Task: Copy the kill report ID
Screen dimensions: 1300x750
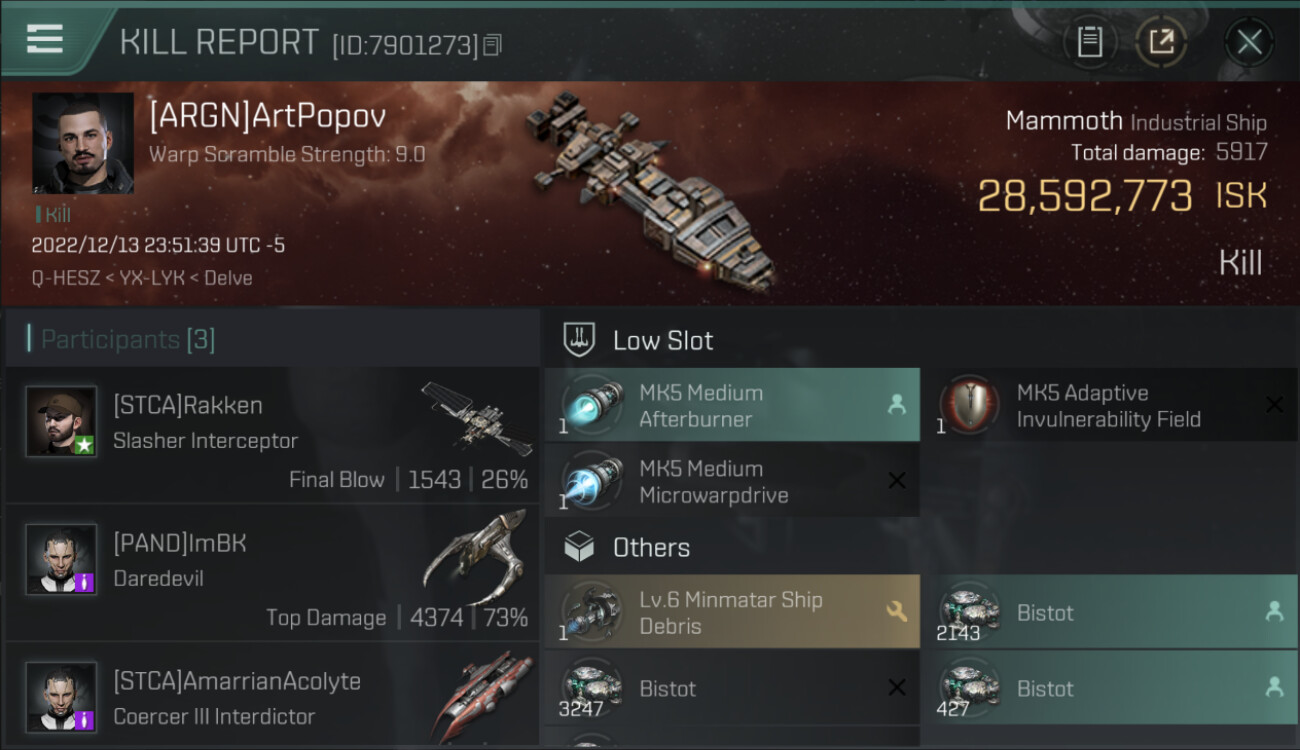Action: pos(491,45)
